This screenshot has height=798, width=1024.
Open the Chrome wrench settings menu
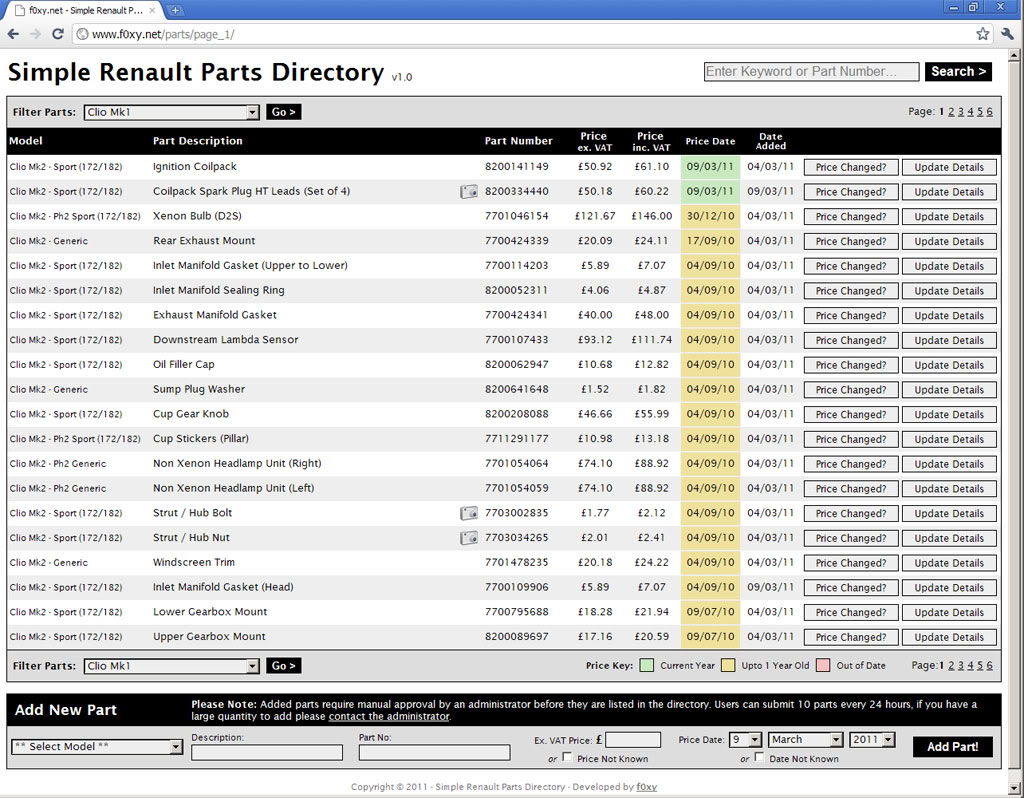tap(1006, 34)
